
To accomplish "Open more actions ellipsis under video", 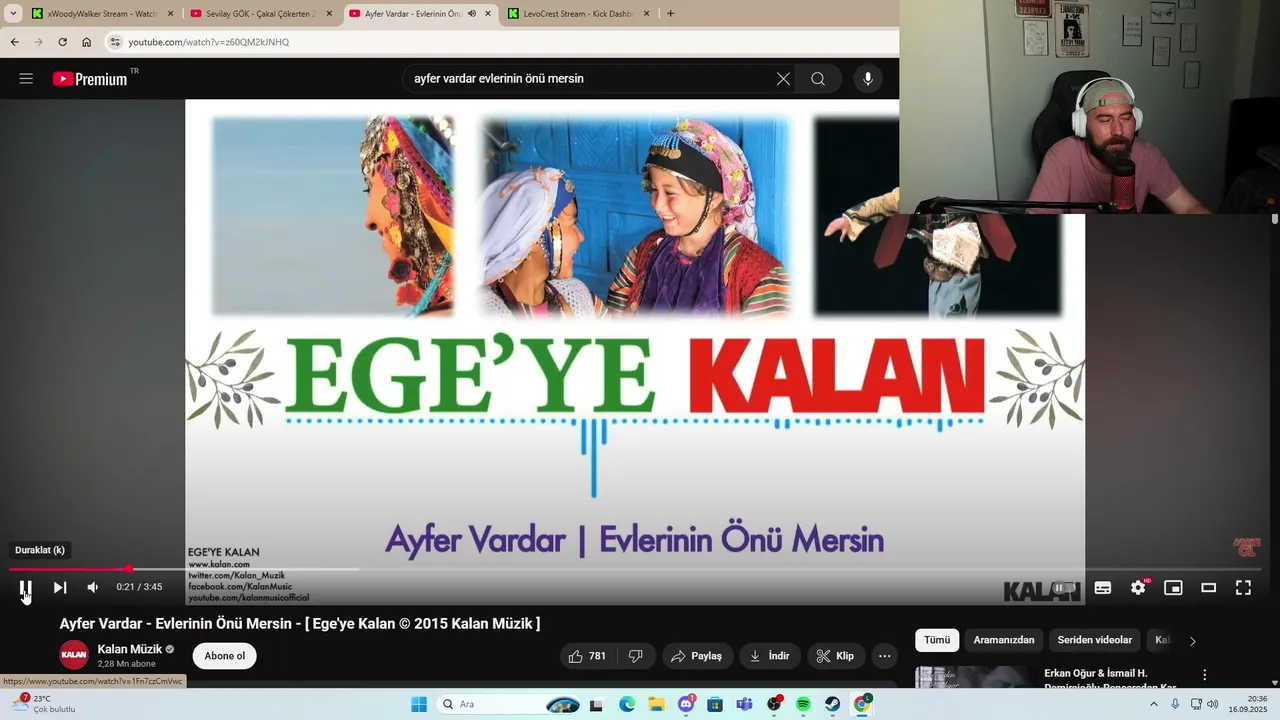I will point(884,656).
